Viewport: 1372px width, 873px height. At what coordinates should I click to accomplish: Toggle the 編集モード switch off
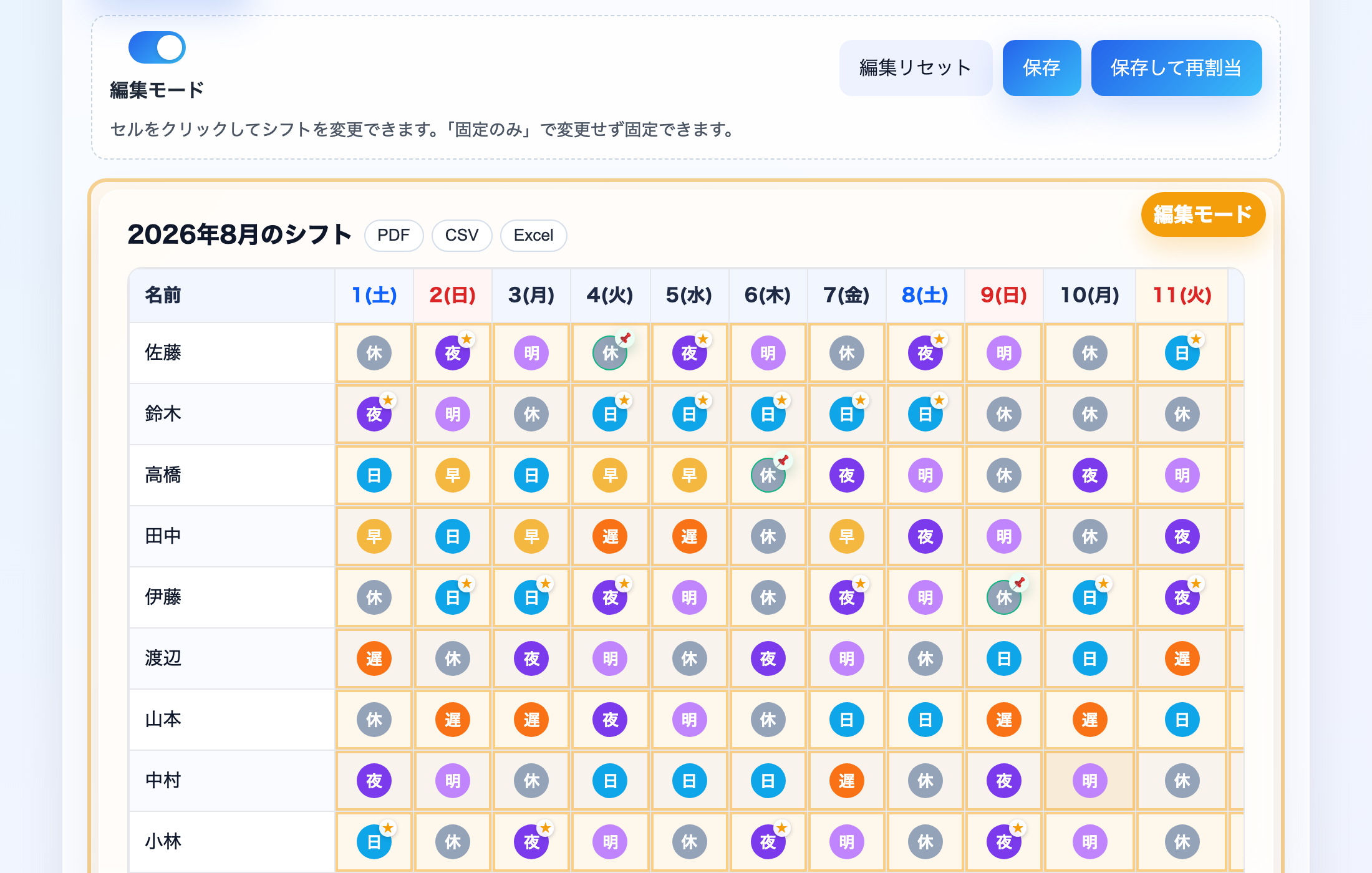coord(157,47)
